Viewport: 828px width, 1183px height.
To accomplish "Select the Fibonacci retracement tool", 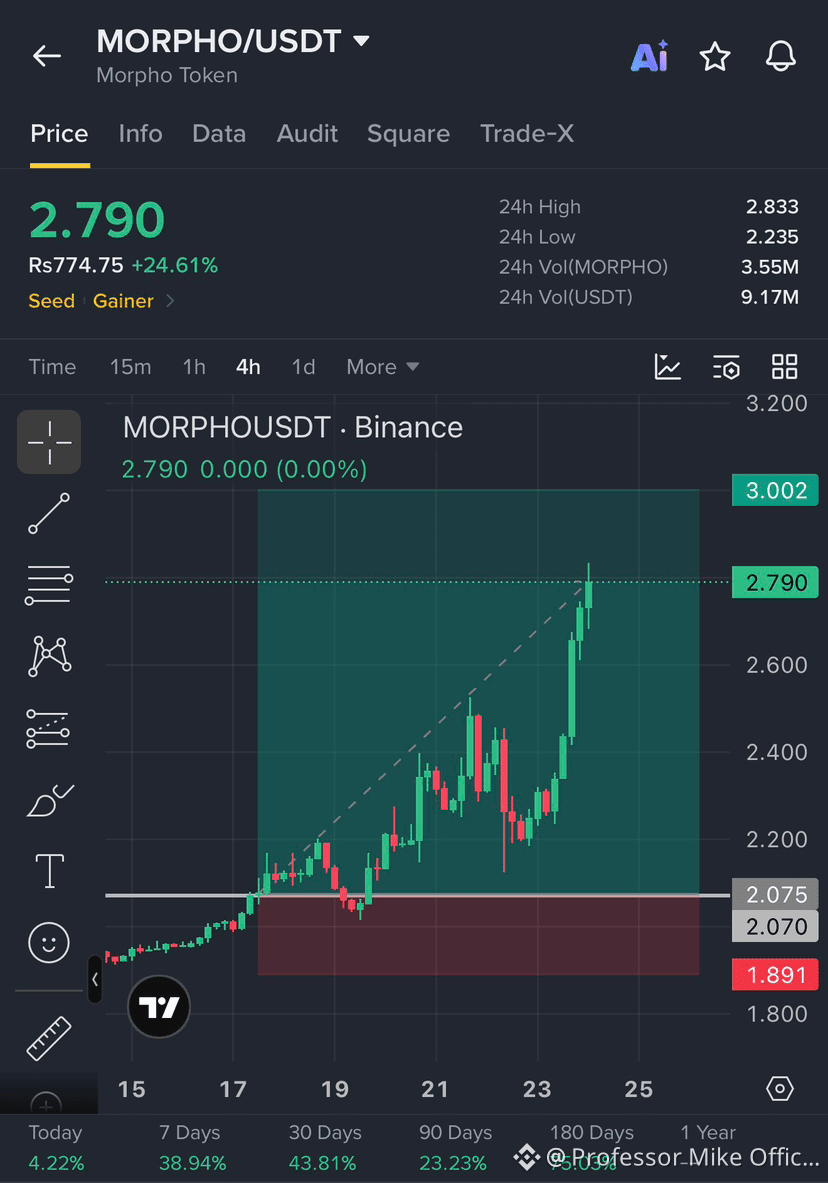I will click(x=49, y=585).
